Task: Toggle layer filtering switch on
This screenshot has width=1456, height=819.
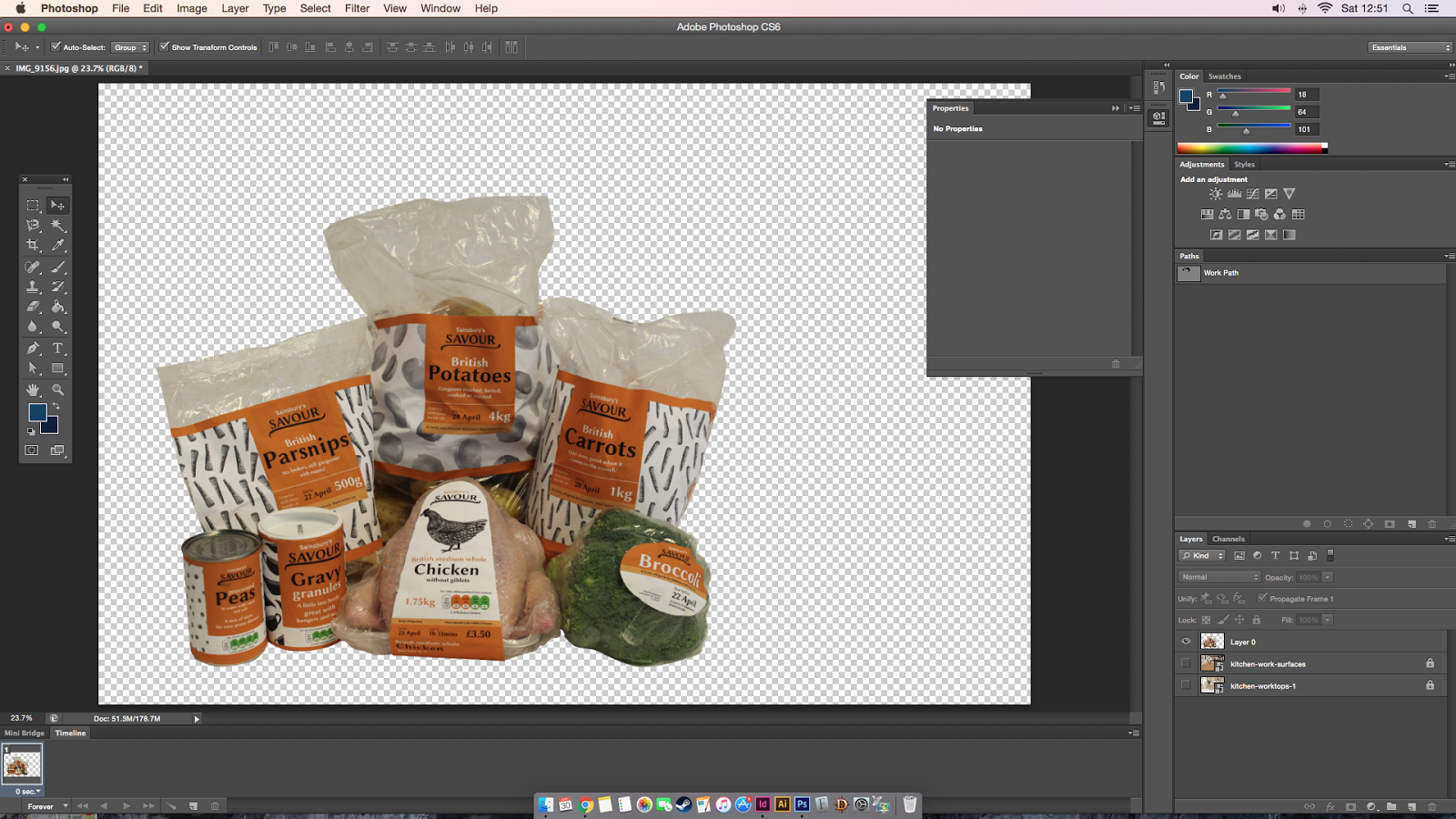Action: coord(1330,555)
